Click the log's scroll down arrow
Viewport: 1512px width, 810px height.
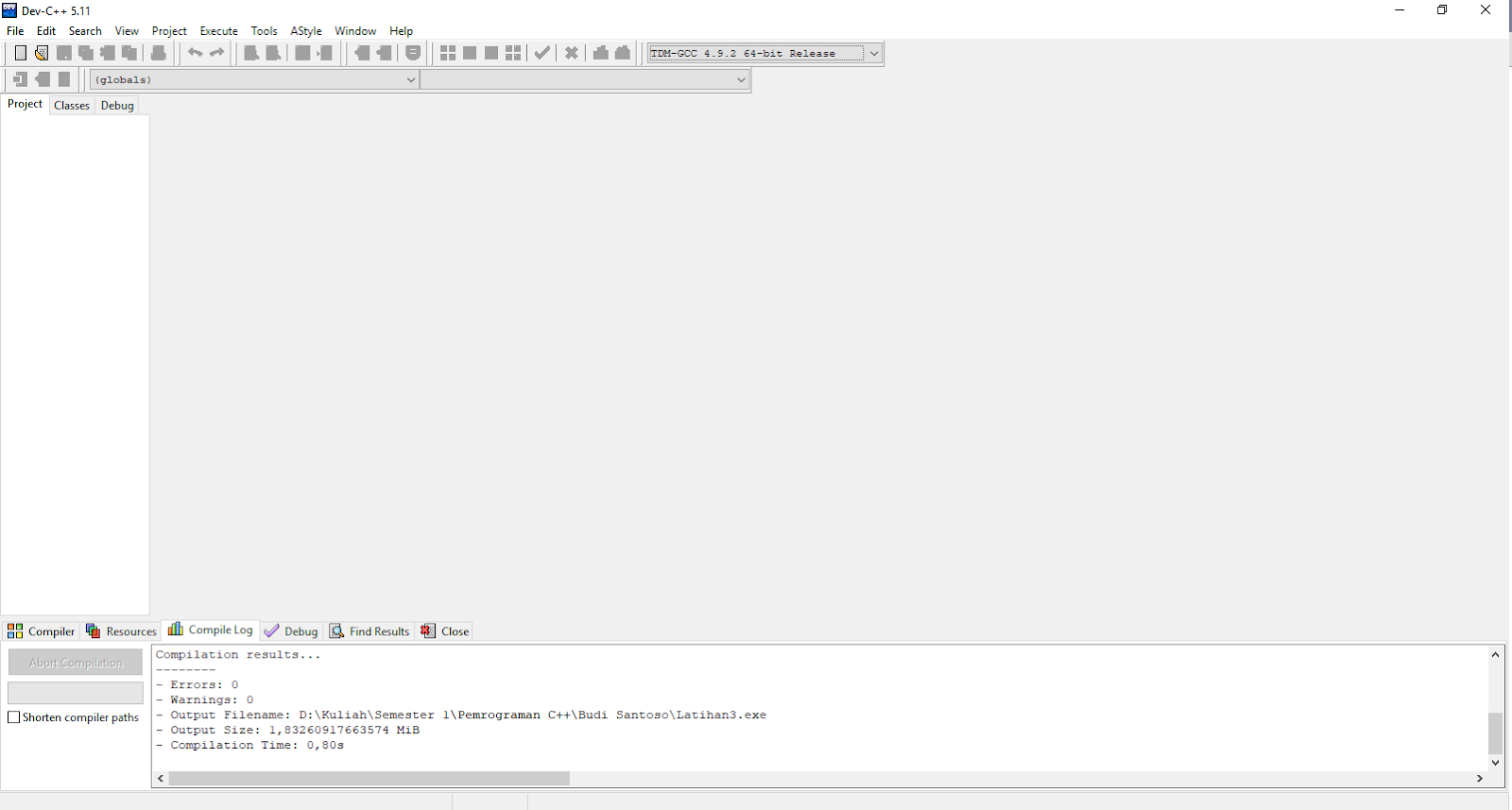(x=1495, y=762)
